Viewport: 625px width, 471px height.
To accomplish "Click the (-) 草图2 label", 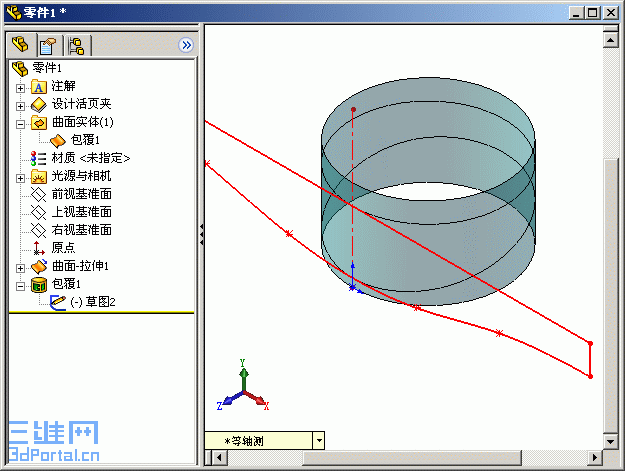I will coord(93,302).
